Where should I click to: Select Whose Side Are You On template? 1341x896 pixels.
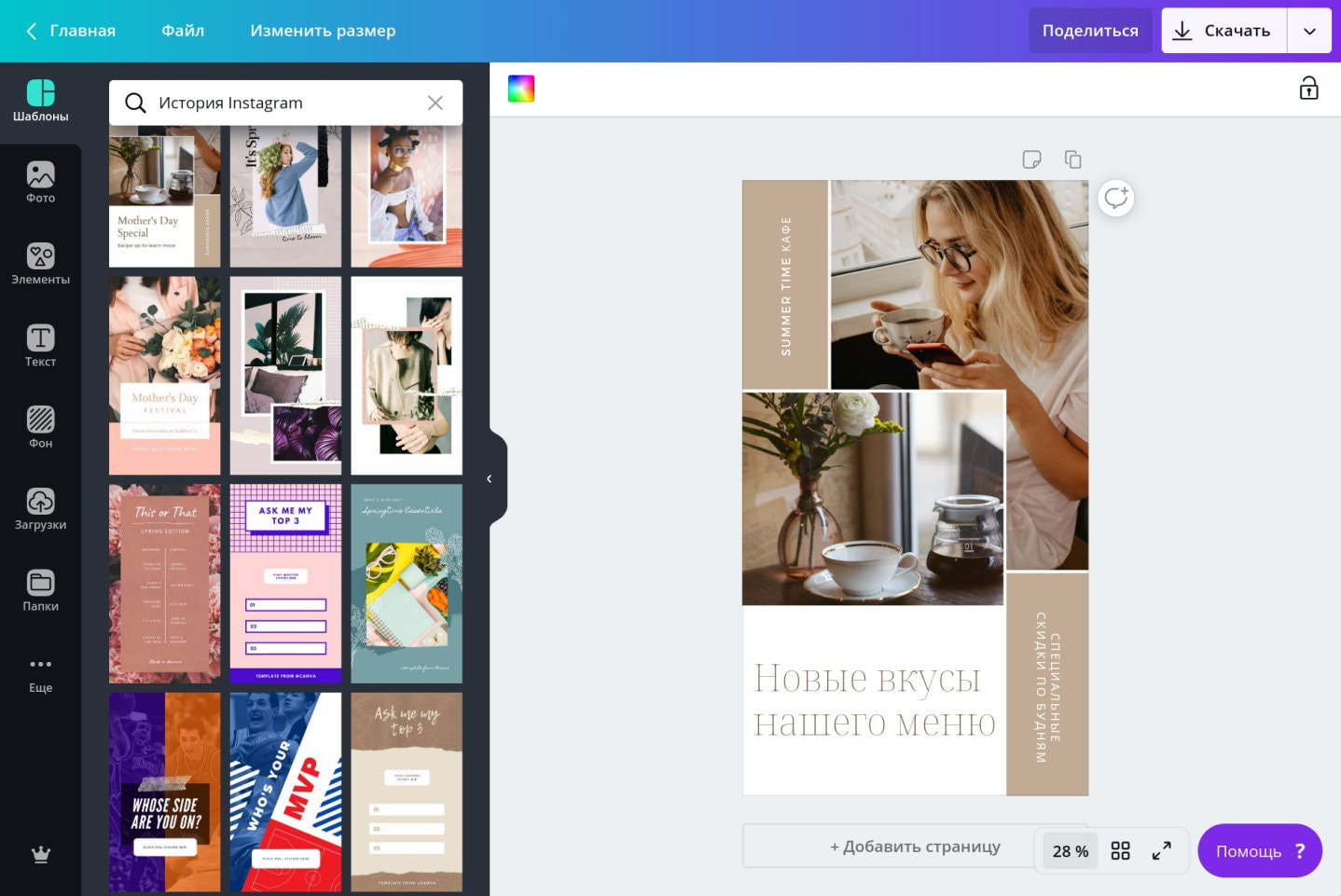(165, 792)
